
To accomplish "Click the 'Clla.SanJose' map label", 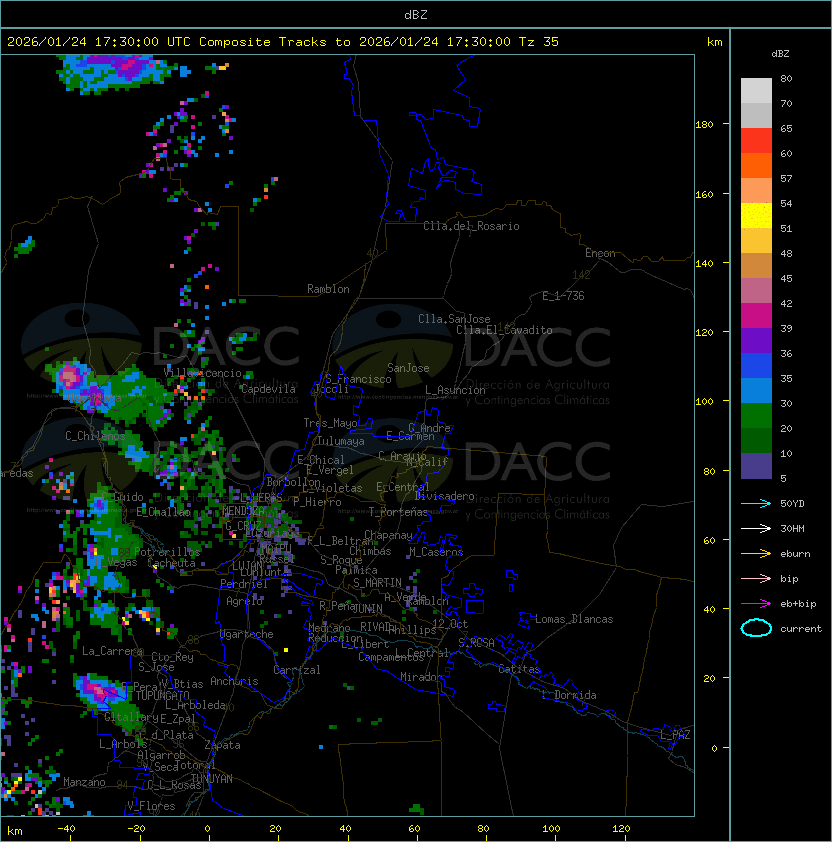I will tap(454, 319).
